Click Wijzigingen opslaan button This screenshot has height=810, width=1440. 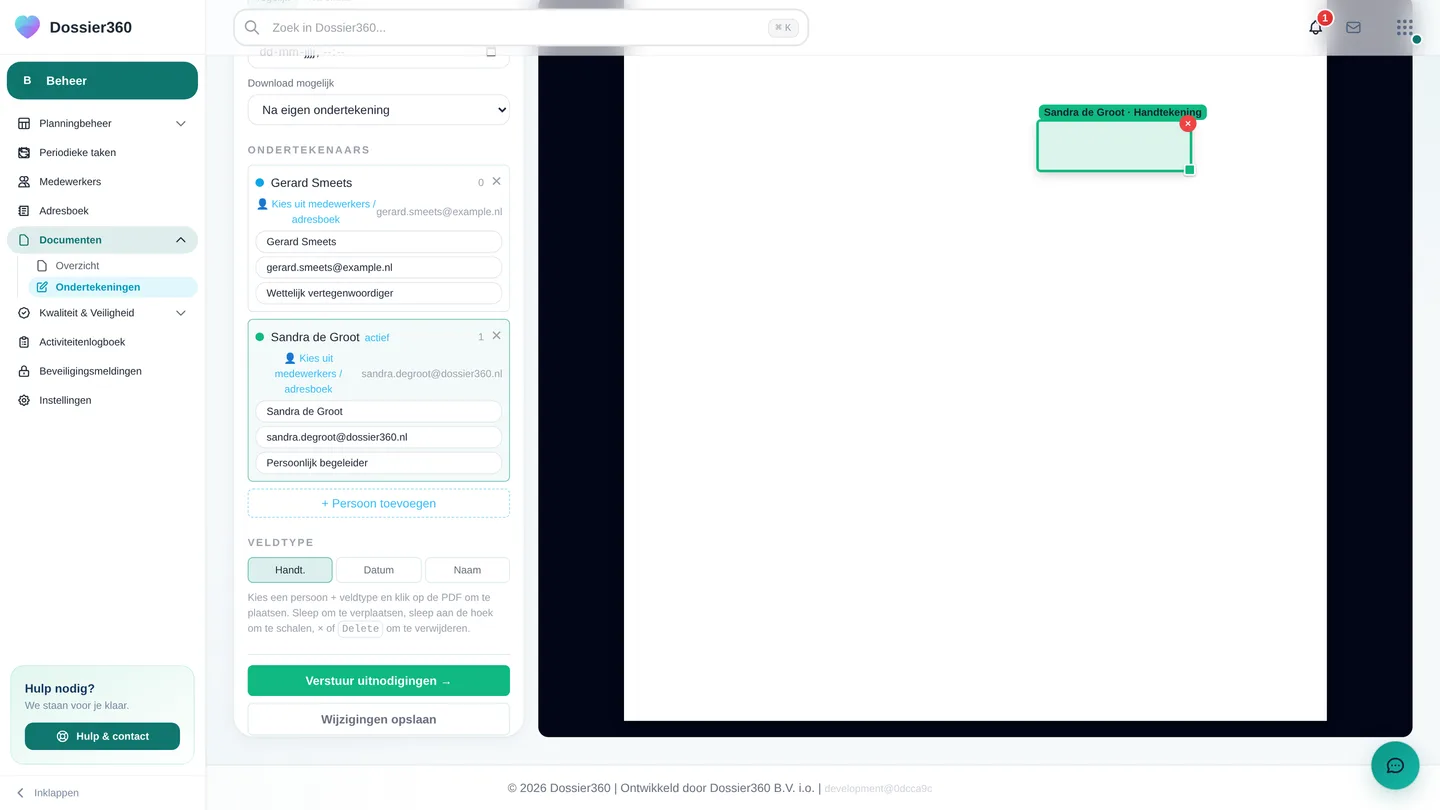(378, 719)
